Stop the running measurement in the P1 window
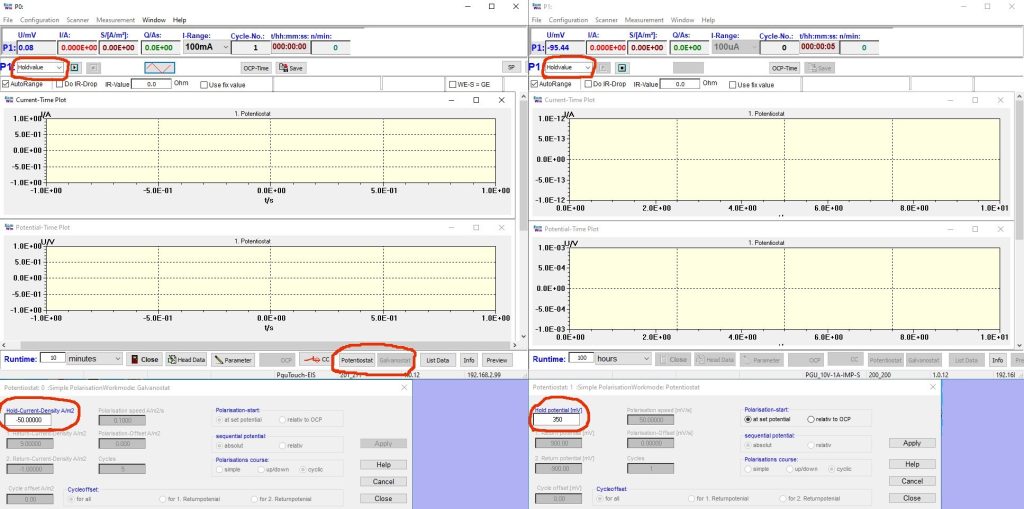Screen dimensions: 1024x509 pos(622,67)
